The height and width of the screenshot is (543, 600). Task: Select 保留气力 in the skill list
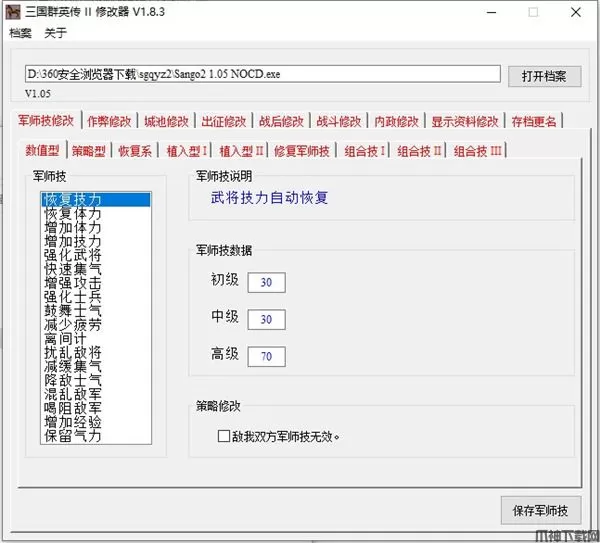point(72,436)
